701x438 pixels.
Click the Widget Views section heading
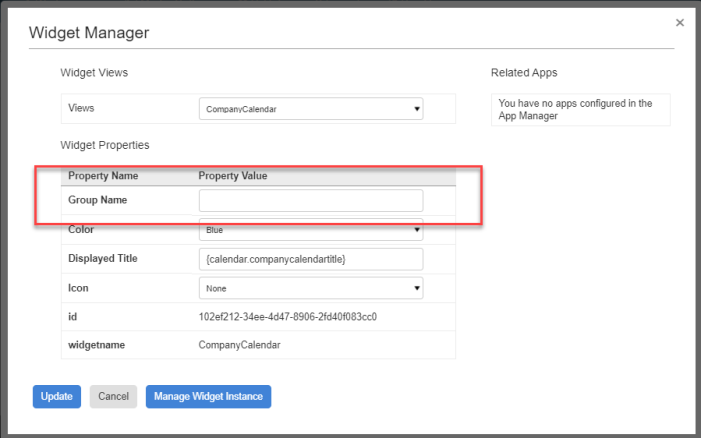tap(94, 73)
